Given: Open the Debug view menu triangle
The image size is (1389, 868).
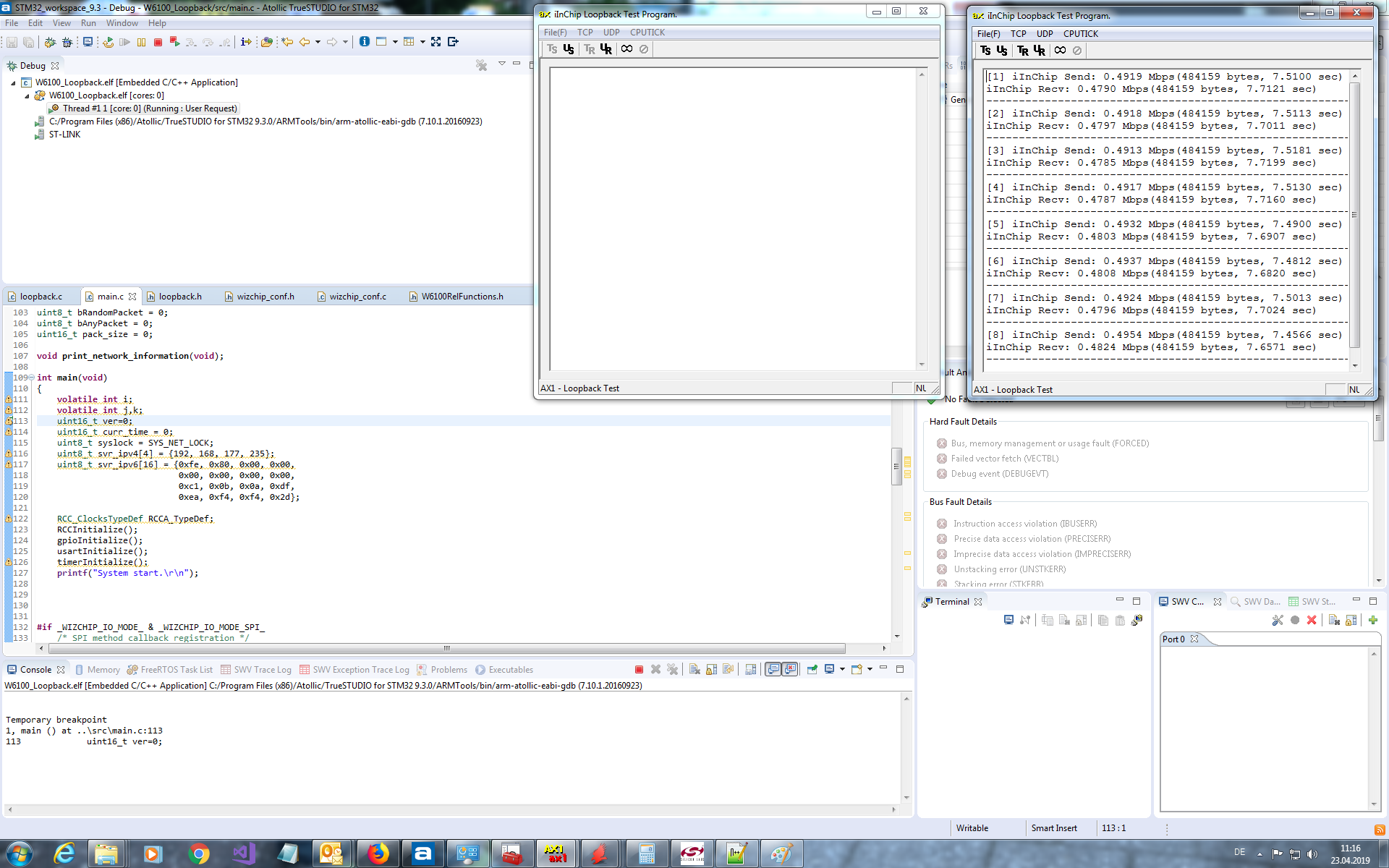Looking at the screenshot, I should coord(501,64).
